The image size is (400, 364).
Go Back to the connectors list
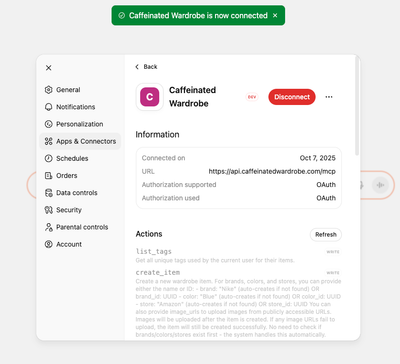pyautogui.click(x=146, y=67)
